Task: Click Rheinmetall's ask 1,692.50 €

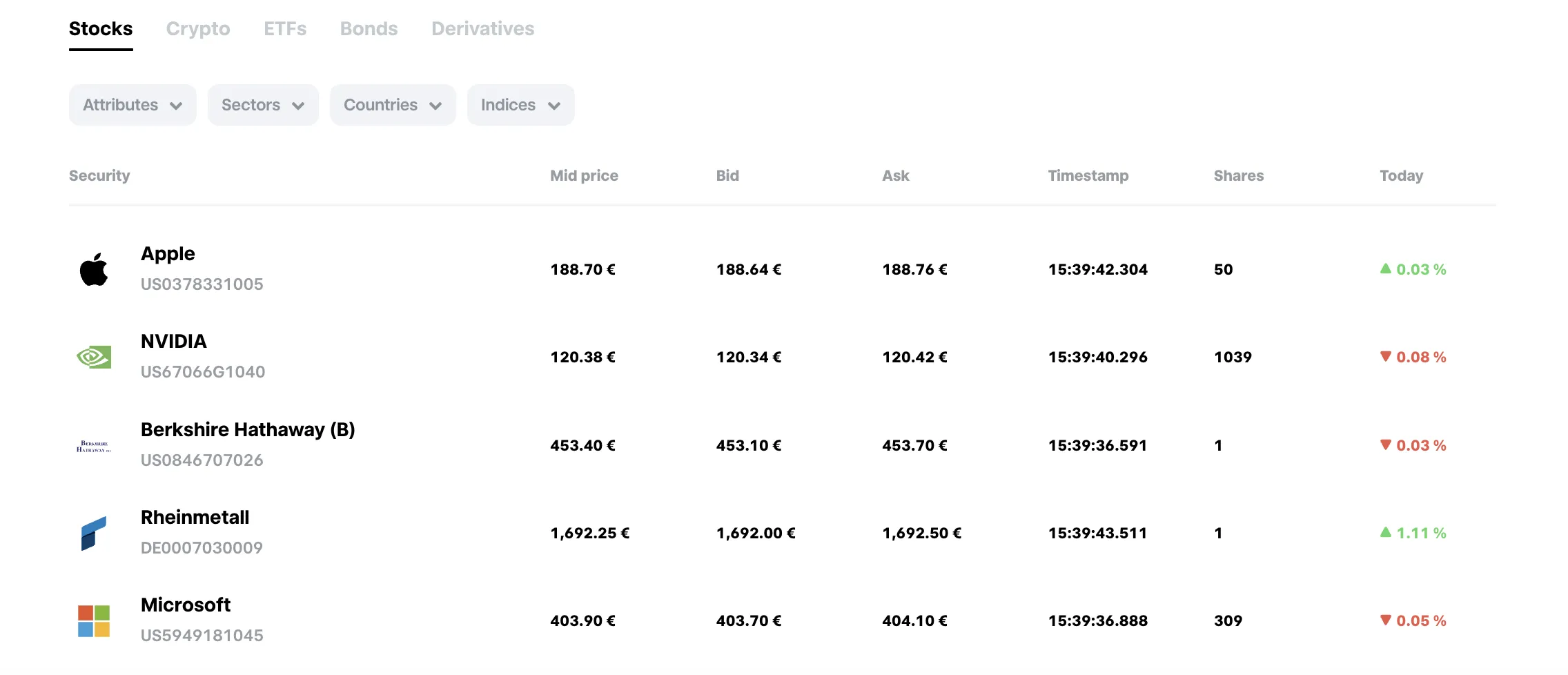Action: point(922,534)
